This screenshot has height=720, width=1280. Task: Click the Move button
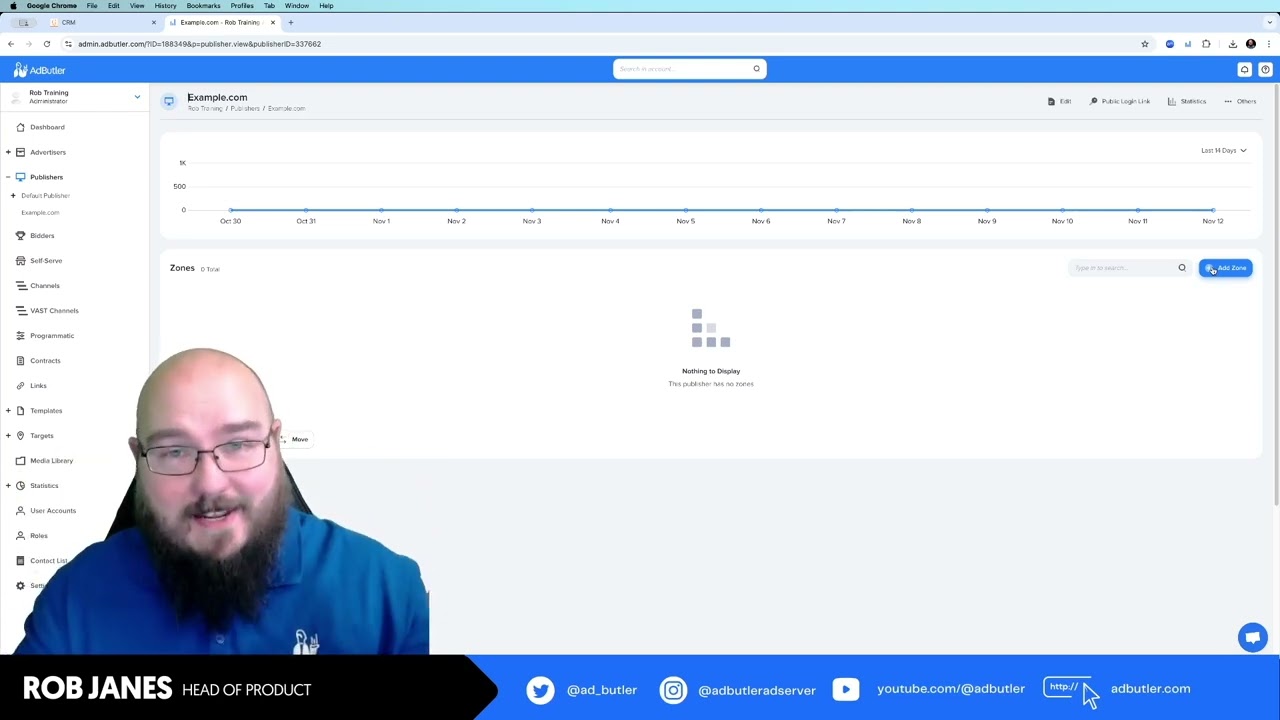tap(295, 440)
